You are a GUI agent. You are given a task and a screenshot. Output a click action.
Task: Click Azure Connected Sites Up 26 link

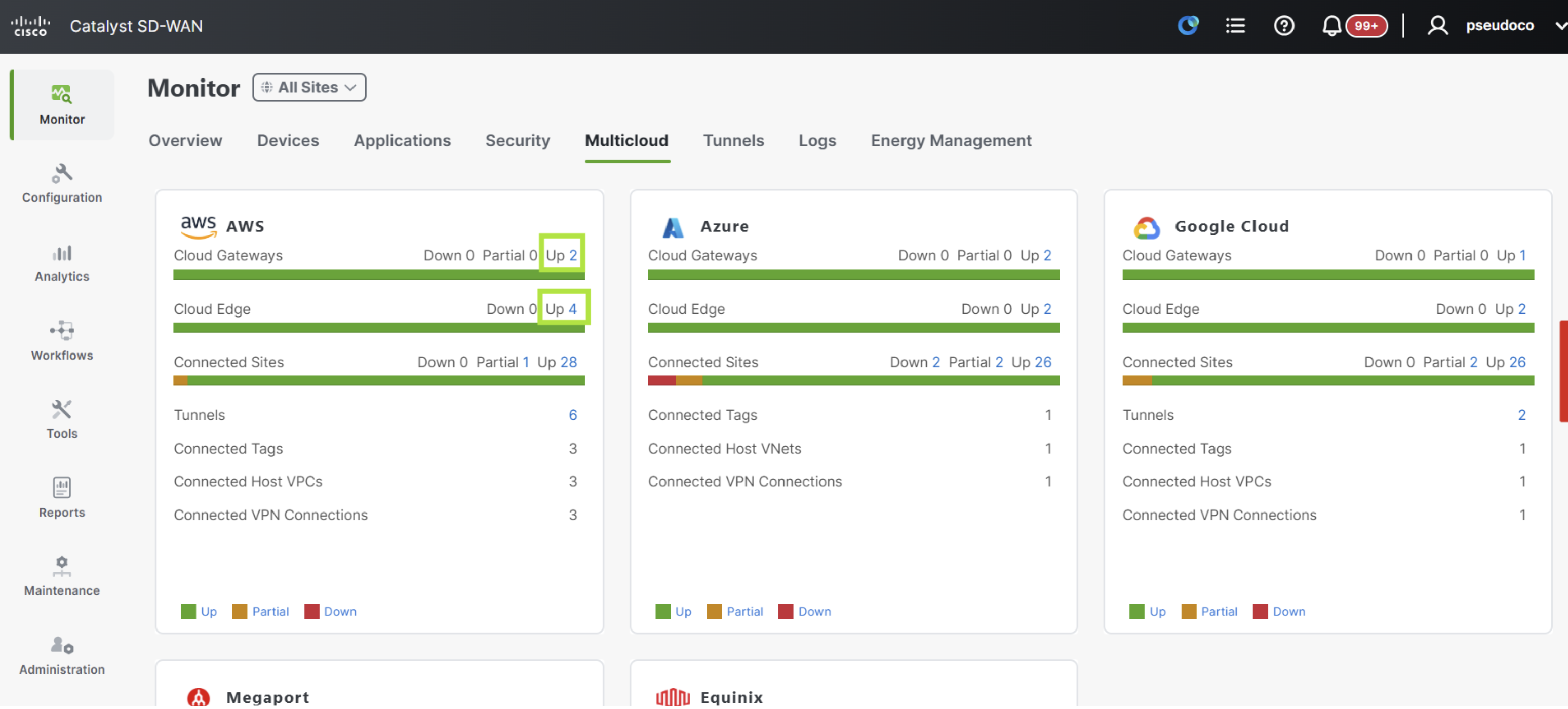pyautogui.click(x=1043, y=362)
